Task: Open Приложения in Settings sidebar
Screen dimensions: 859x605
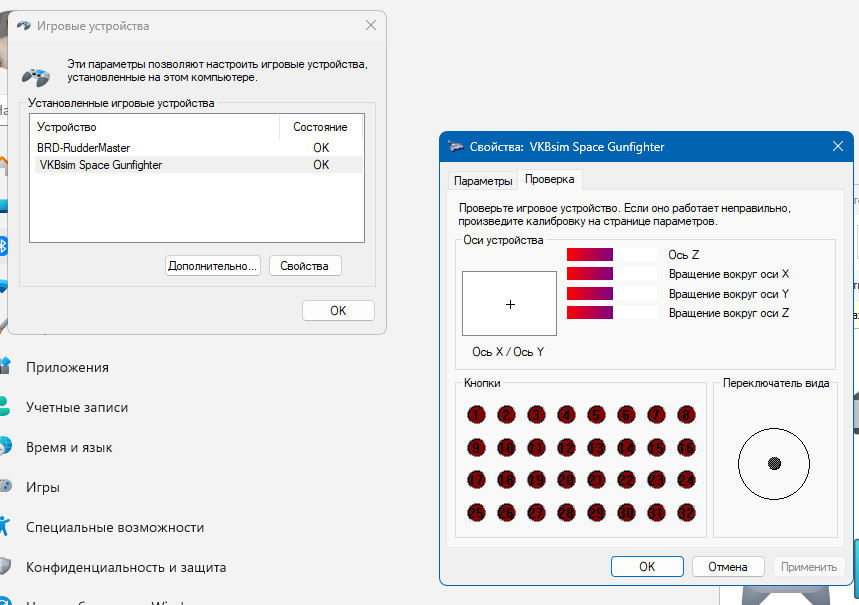Action: [67, 367]
